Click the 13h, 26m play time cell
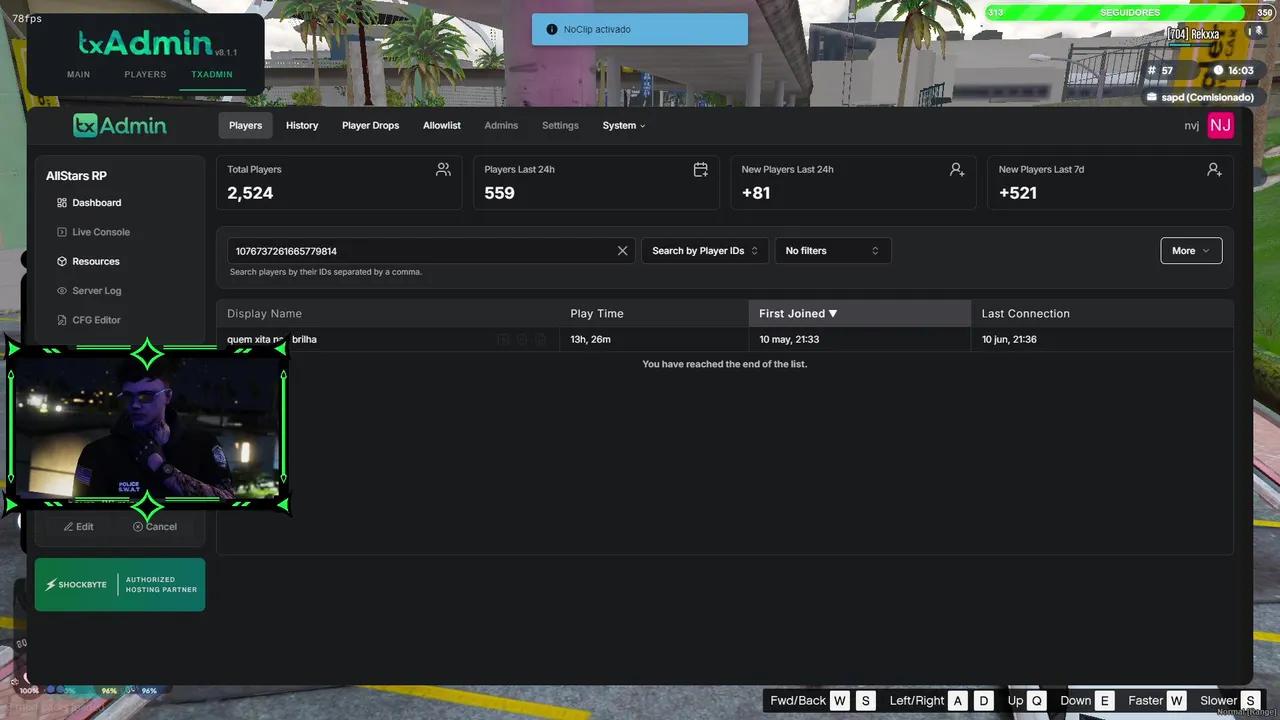 [x=590, y=340]
